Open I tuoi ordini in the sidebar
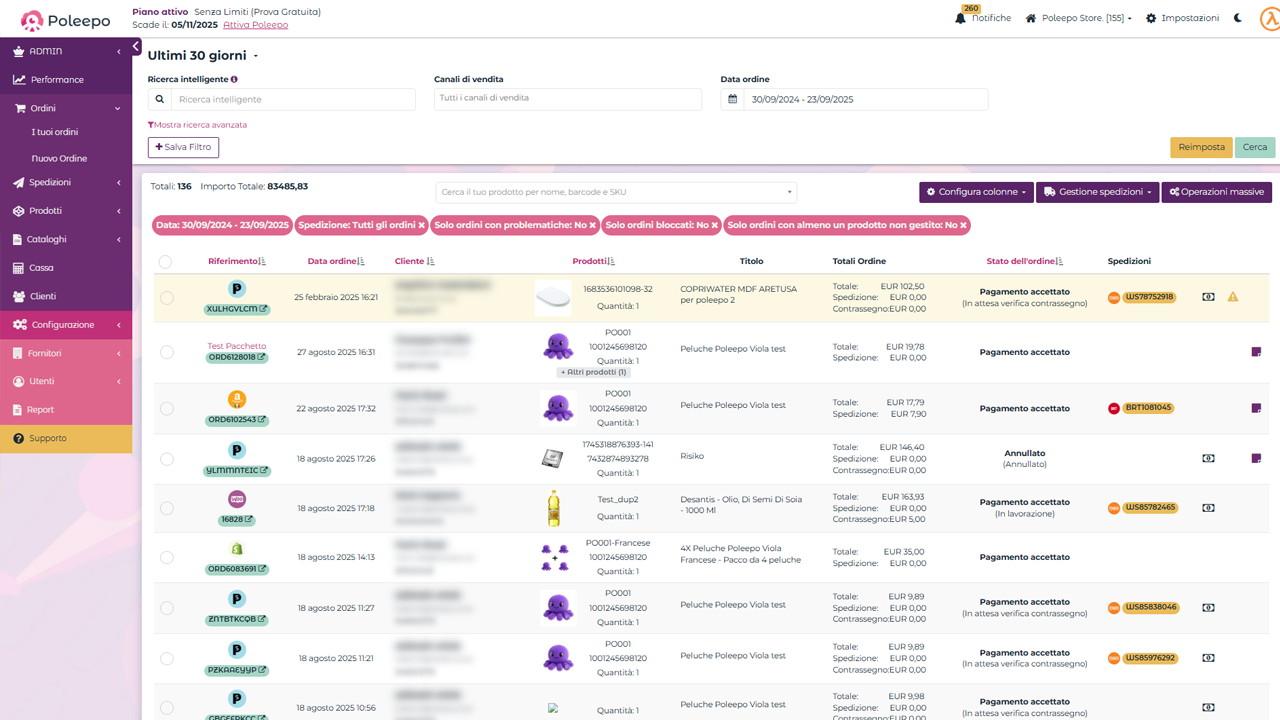Viewport: 1280px width, 720px height. click(55, 132)
